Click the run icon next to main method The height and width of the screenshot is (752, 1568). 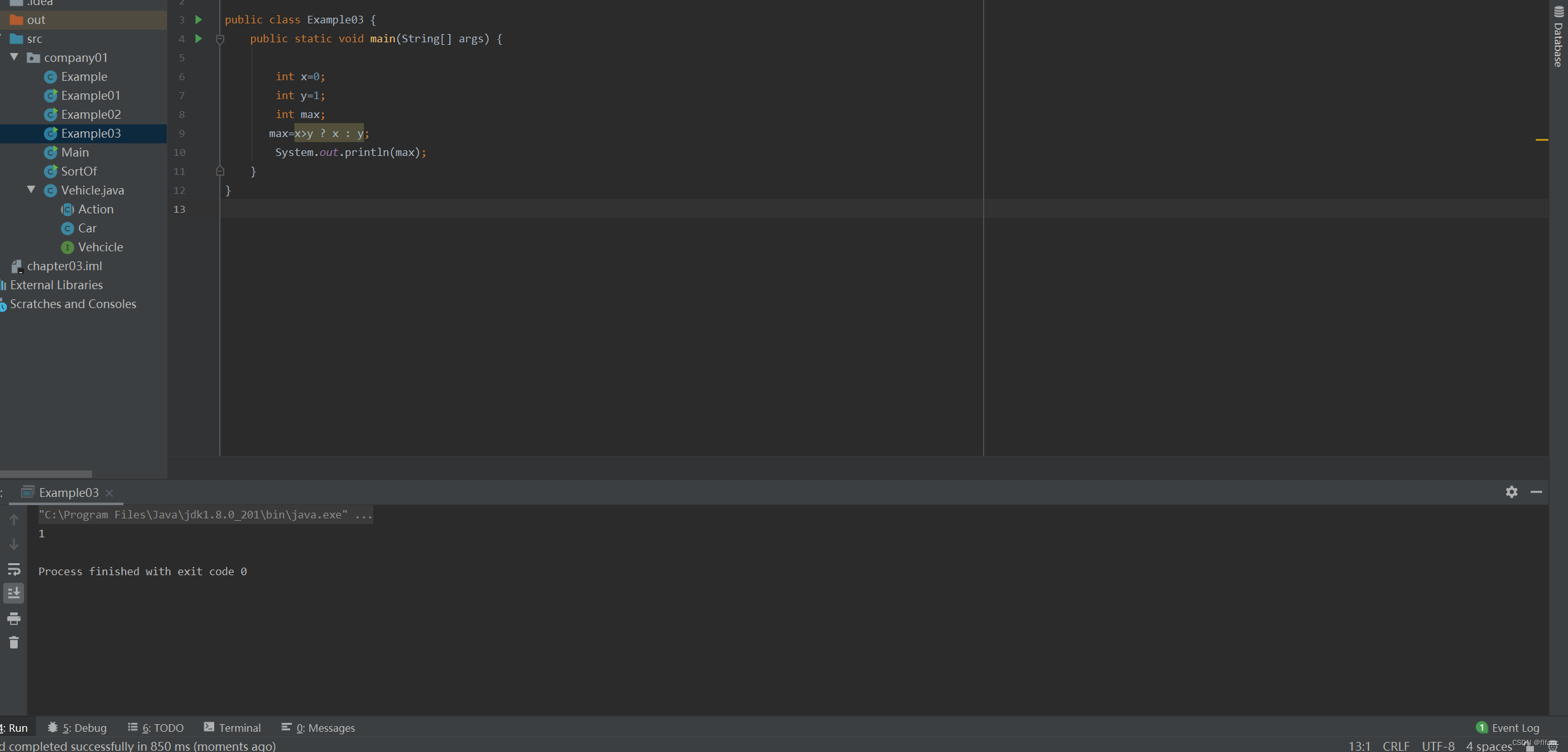pyautogui.click(x=198, y=39)
